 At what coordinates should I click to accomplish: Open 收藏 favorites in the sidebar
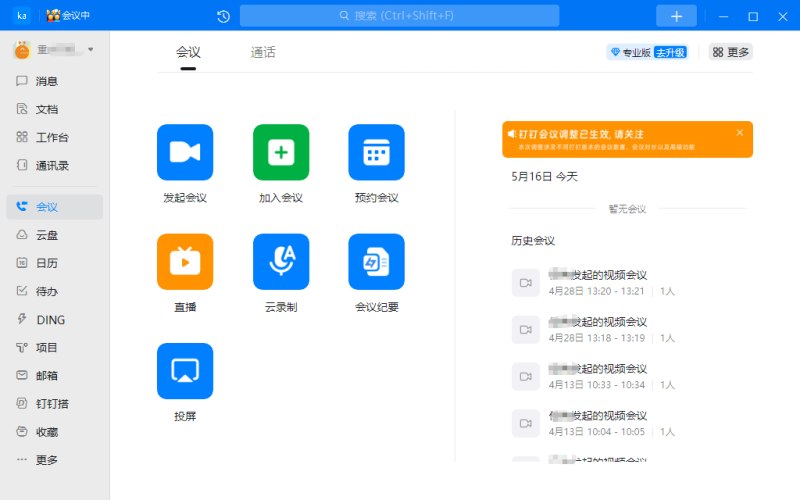[x=55, y=432]
